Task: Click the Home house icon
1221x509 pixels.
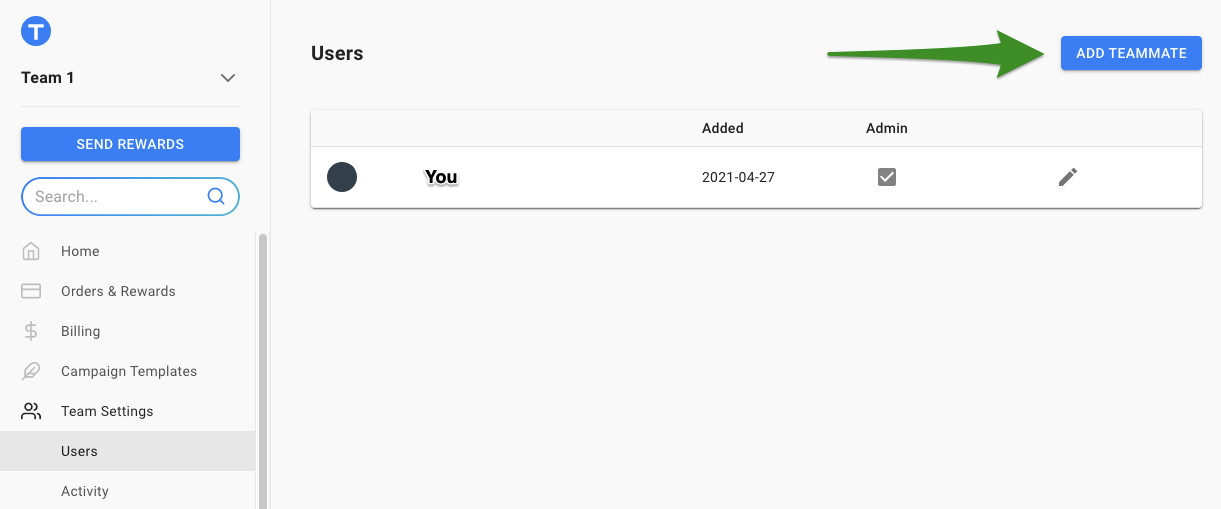Action: point(31,251)
